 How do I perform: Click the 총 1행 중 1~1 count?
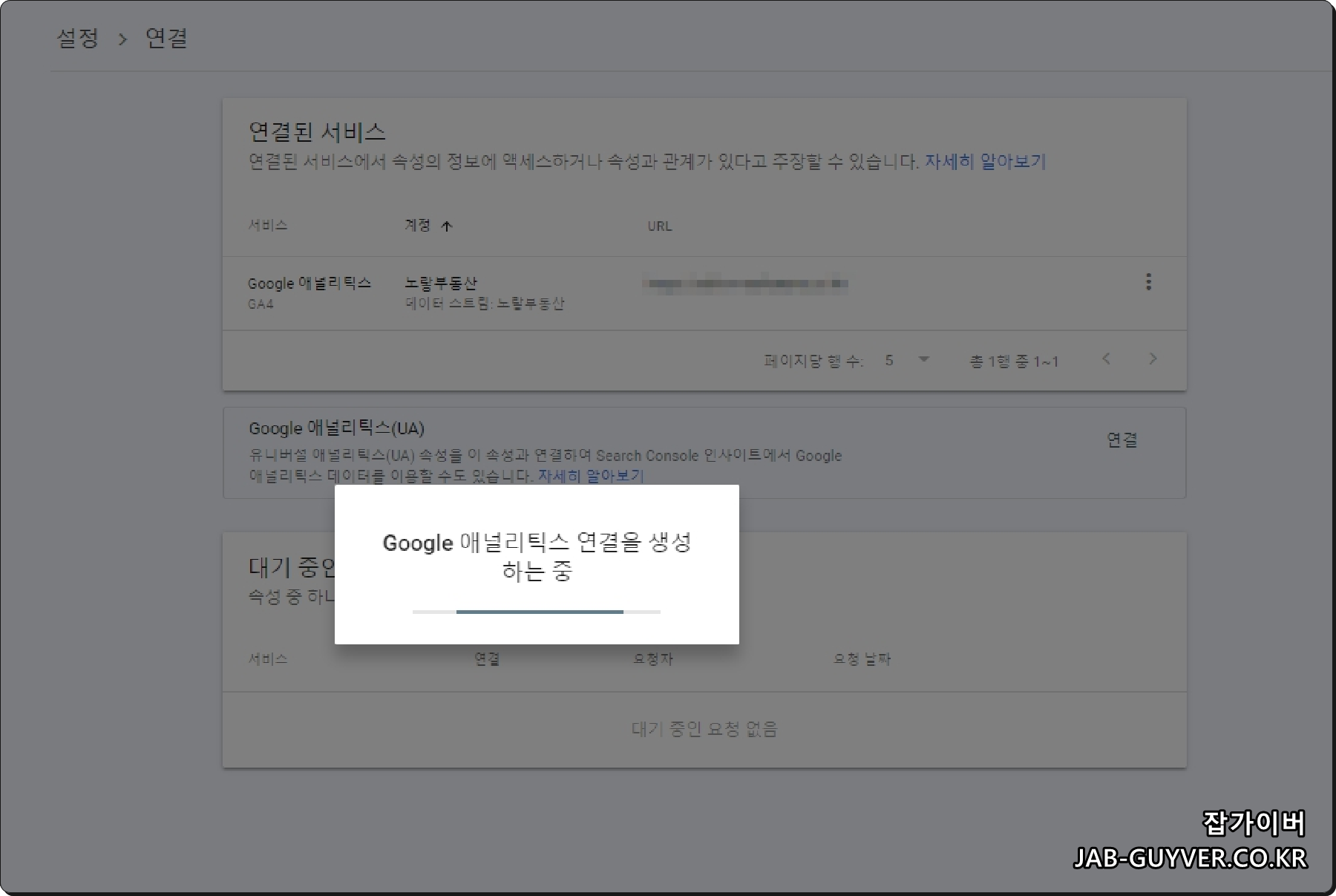click(1014, 361)
